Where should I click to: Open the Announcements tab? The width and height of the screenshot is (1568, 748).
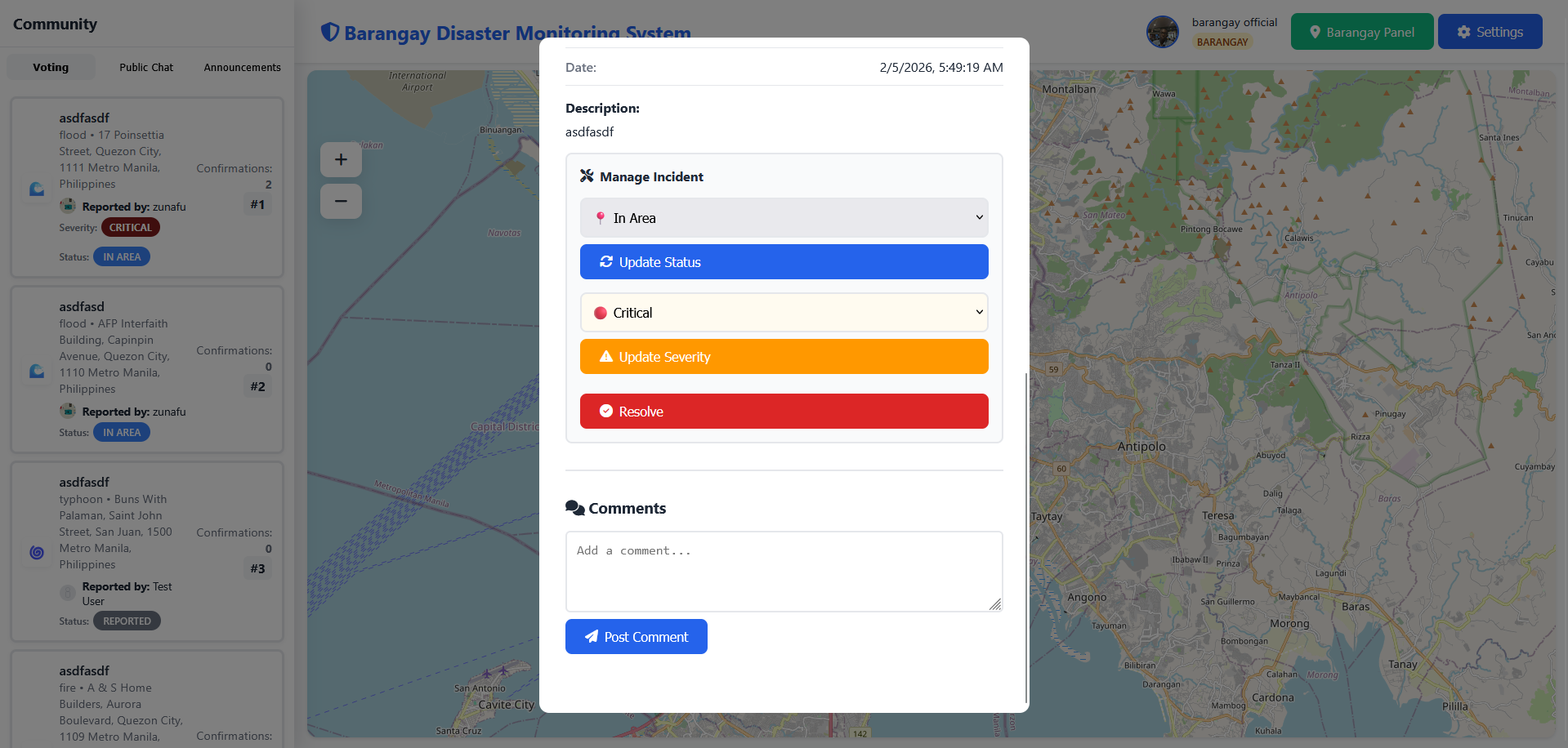pos(242,67)
